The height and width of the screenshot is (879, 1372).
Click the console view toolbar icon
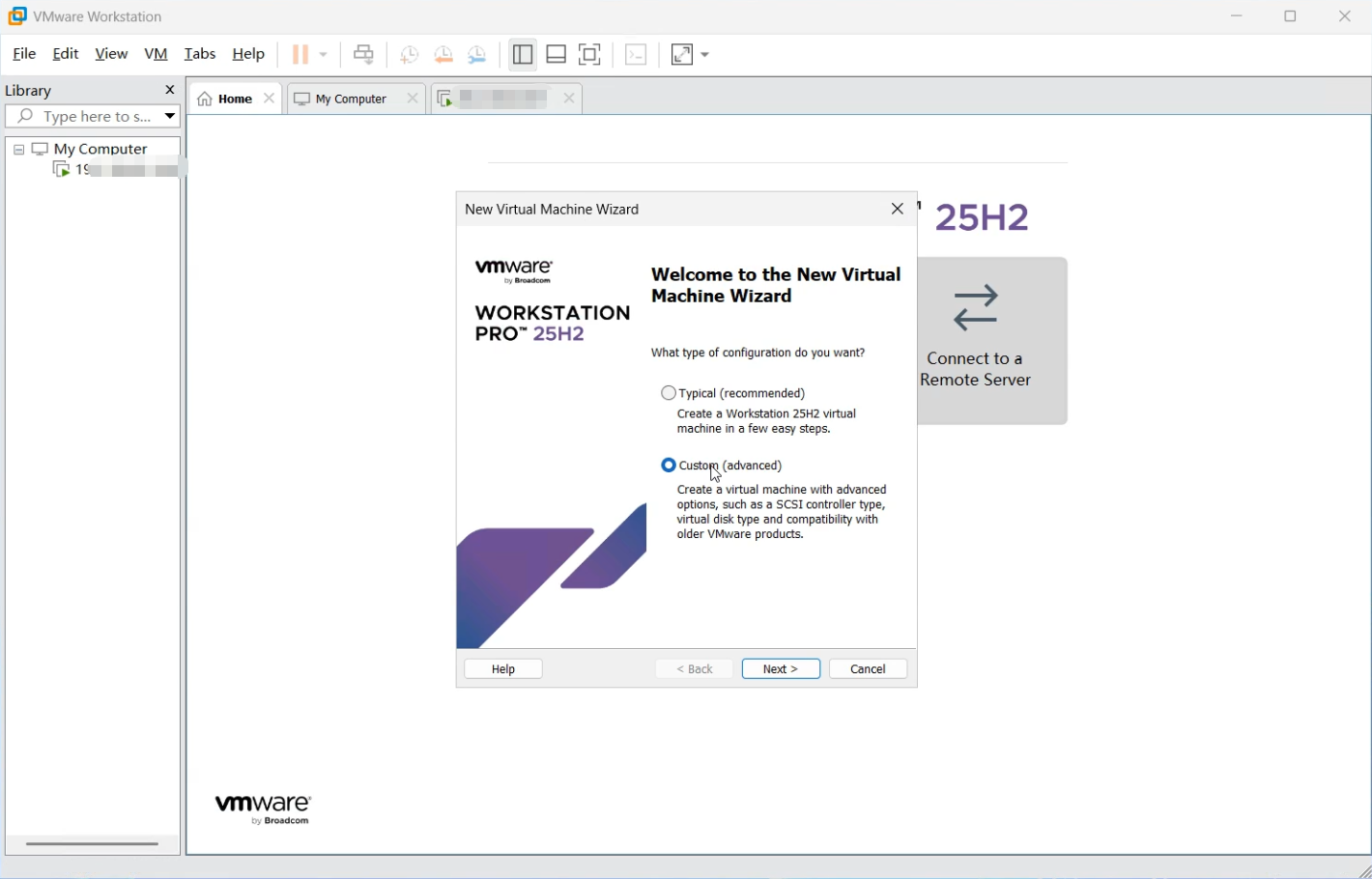point(636,55)
